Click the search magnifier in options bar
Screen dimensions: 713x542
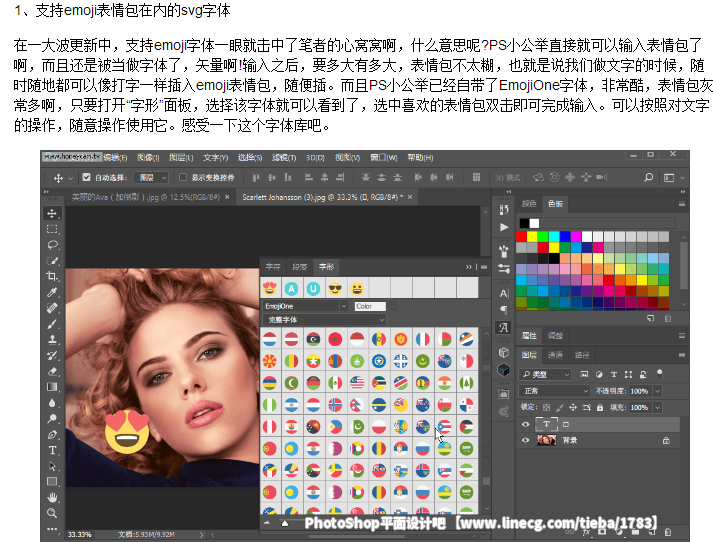point(649,177)
